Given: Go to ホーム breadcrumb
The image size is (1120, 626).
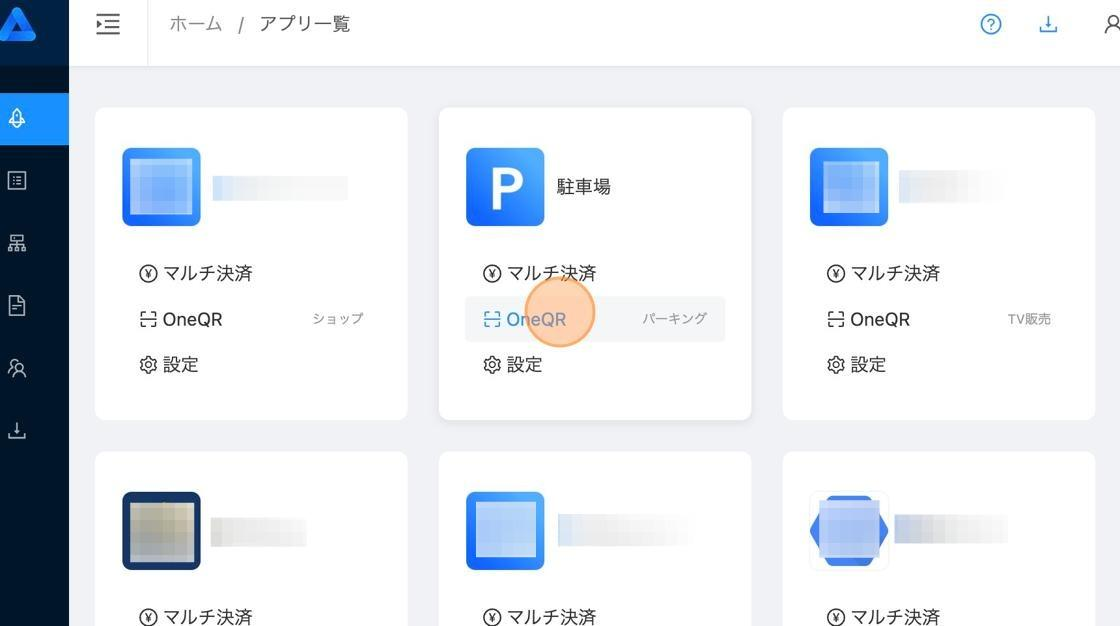Looking at the screenshot, I should tap(196, 24).
